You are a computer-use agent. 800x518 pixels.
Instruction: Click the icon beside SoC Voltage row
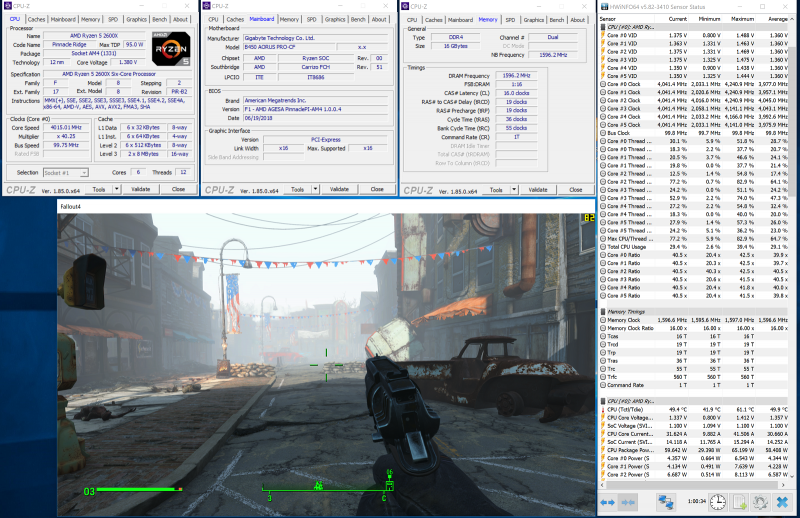pyautogui.click(x=603, y=426)
